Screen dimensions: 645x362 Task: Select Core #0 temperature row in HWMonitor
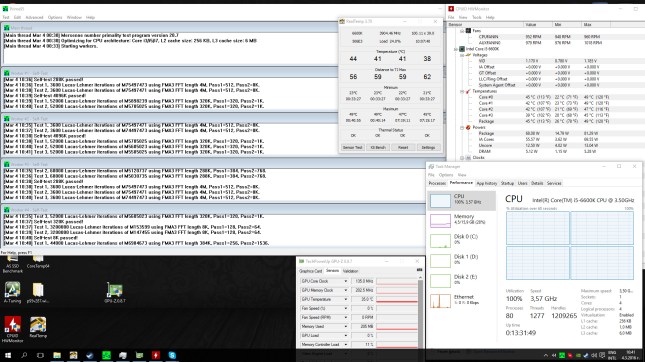tap(545, 97)
